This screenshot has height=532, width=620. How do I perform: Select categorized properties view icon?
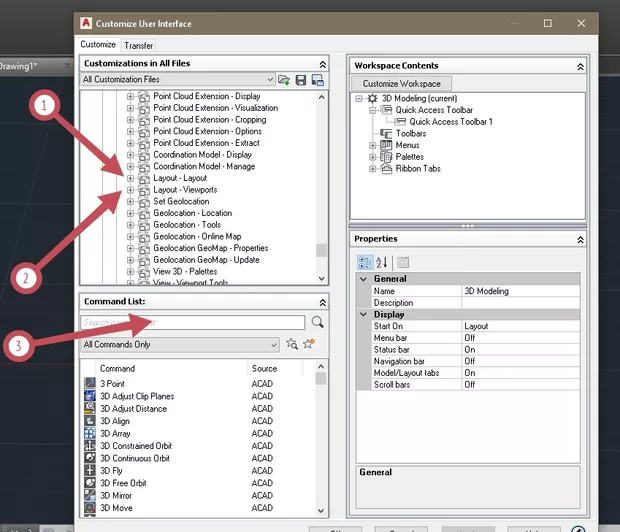(x=365, y=262)
